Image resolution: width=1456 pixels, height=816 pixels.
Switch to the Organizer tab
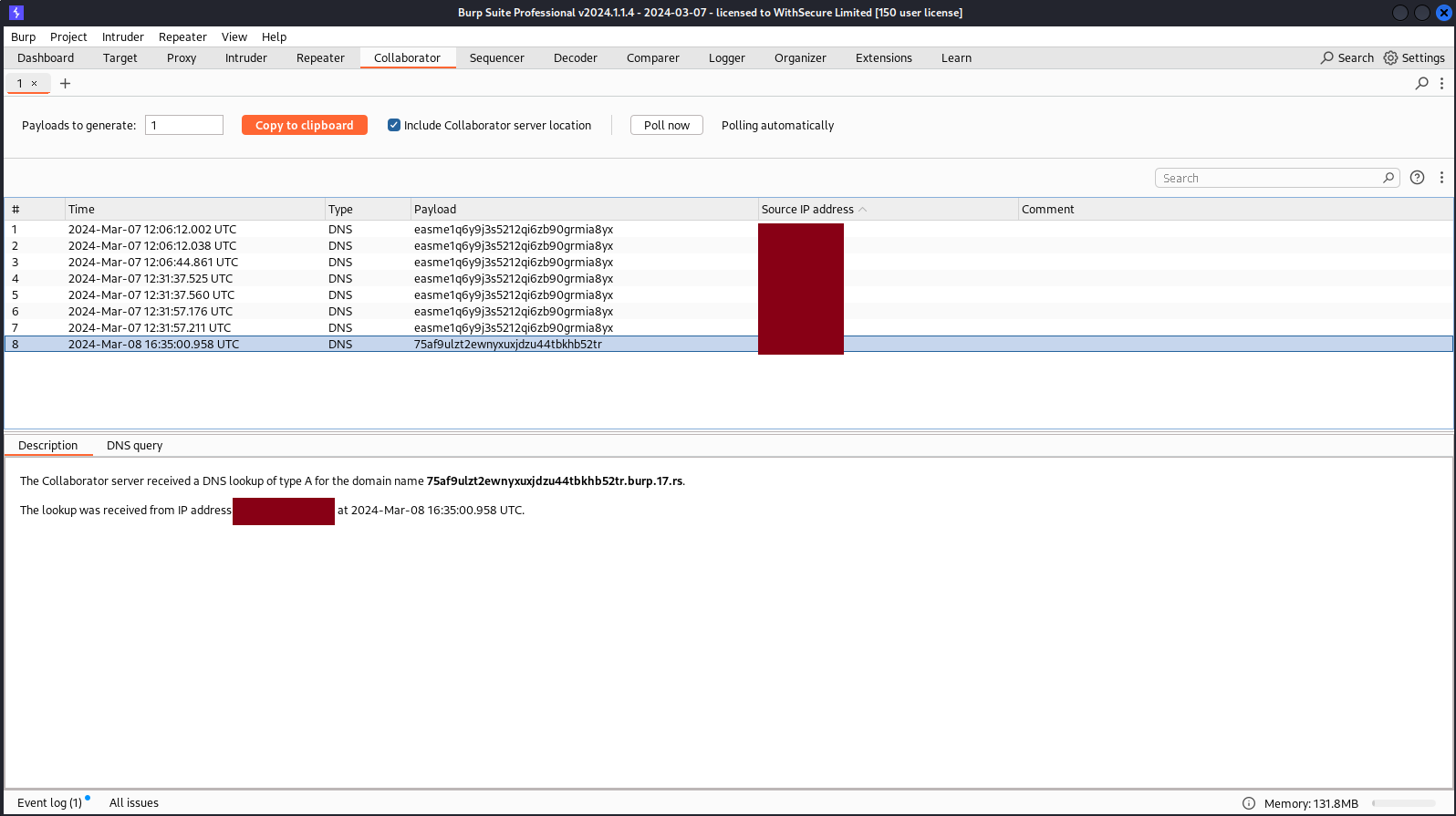pyautogui.click(x=801, y=57)
